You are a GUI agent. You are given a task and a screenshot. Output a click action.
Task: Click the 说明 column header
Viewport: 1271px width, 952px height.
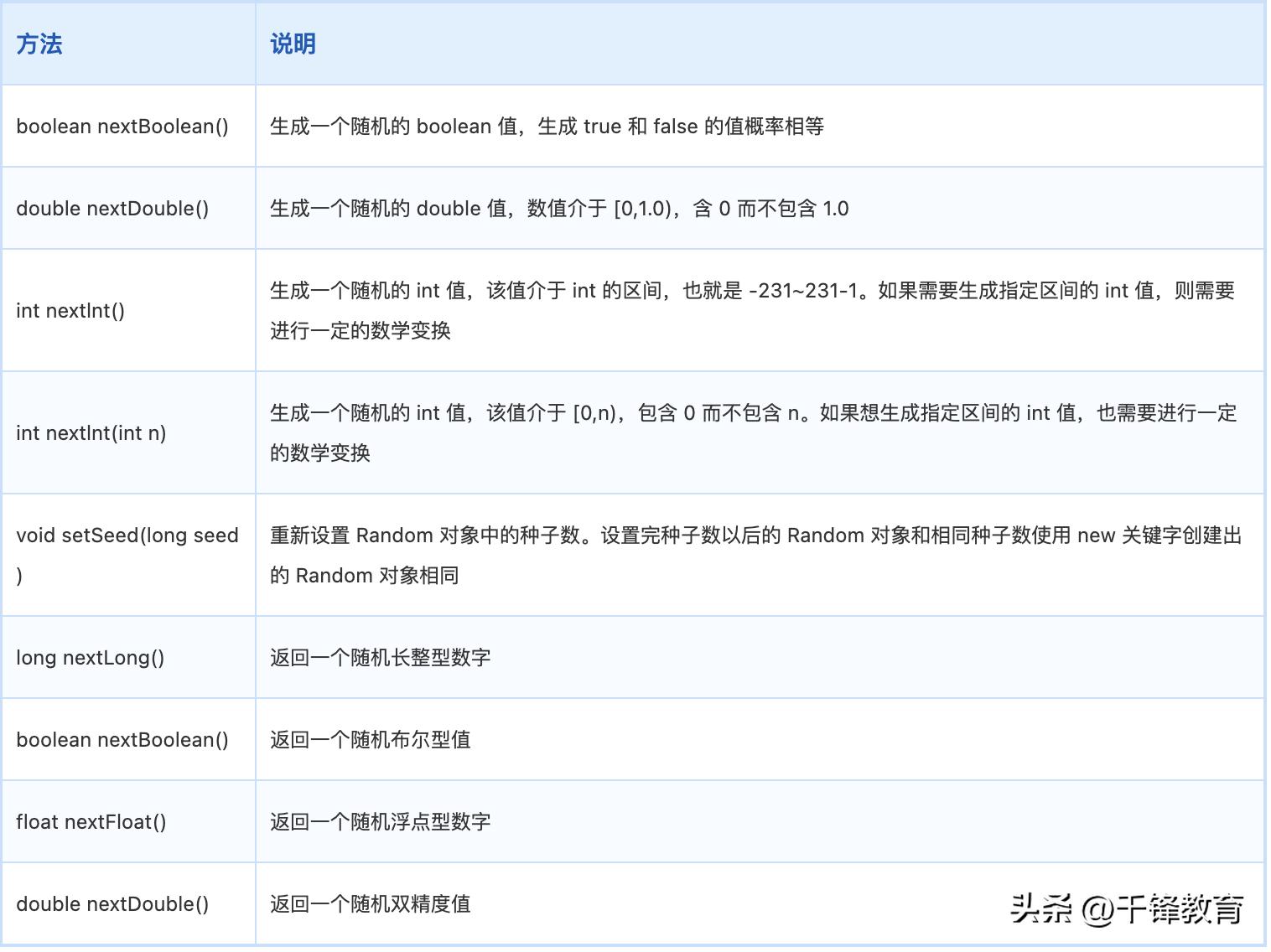pyautogui.click(x=291, y=44)
